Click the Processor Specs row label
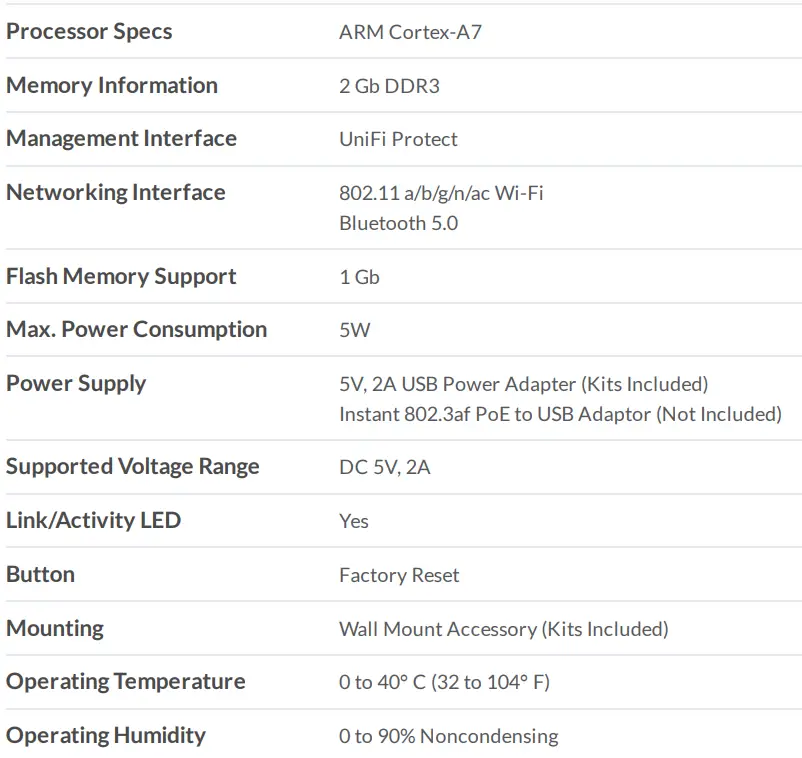The height and width of the screenshot is (758, 802). point(89,31)
